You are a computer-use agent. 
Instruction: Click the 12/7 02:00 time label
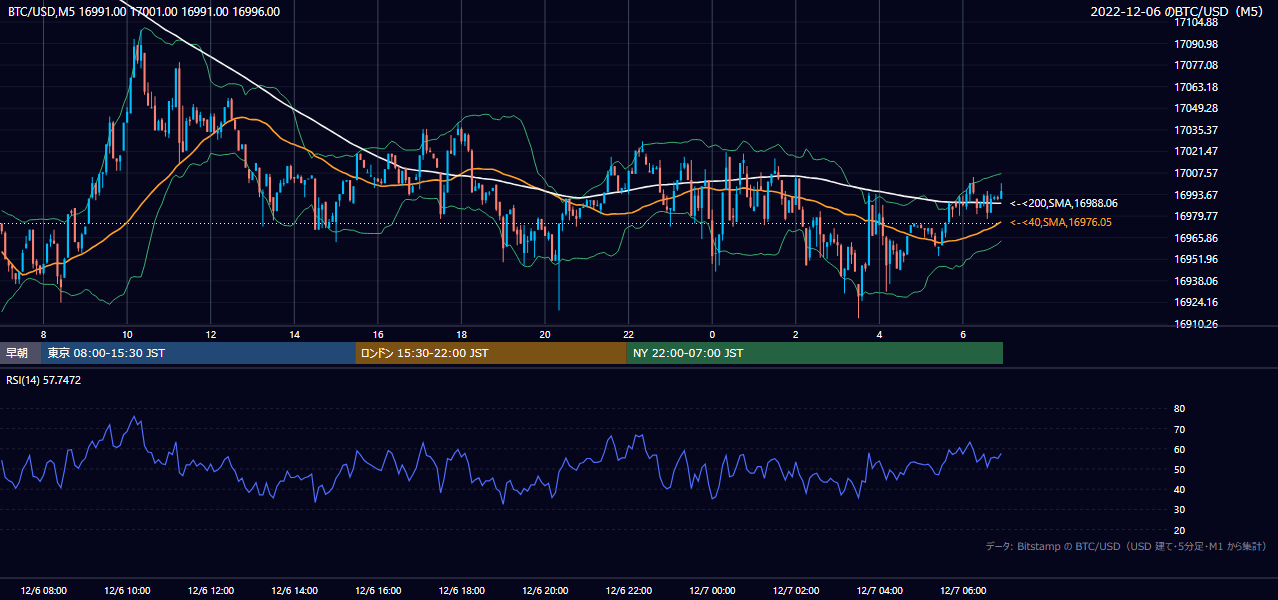tap(796, 591)
